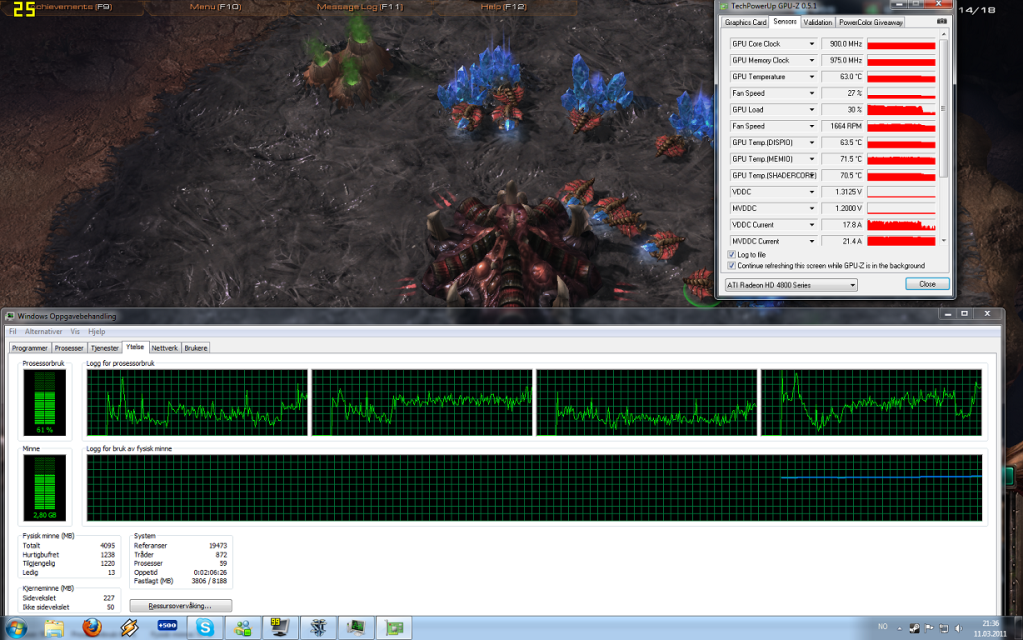Toggle Log to file checkbox

(731, 254)
